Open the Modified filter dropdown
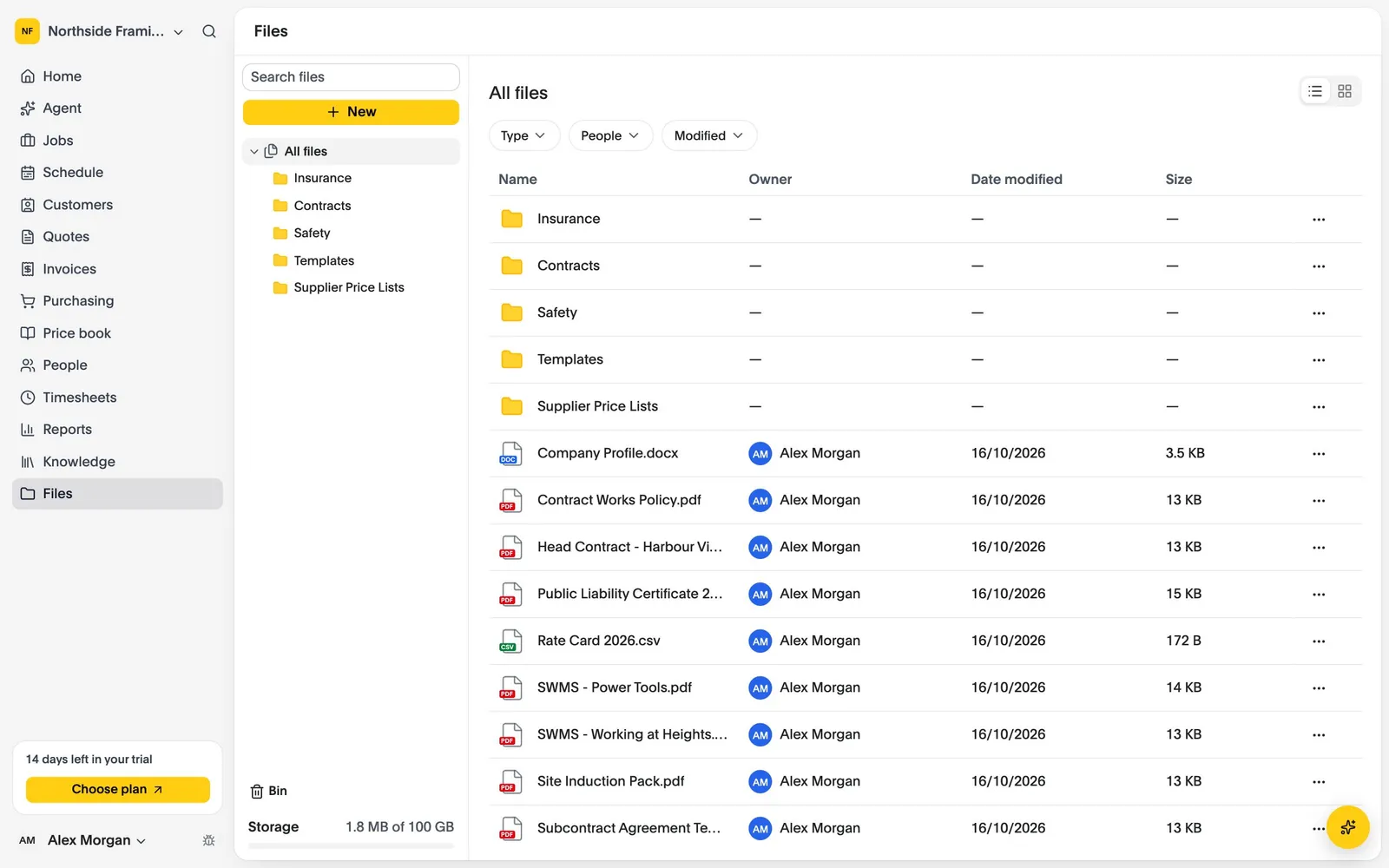This screenshot has height=868, width=1389. point(709,135)
